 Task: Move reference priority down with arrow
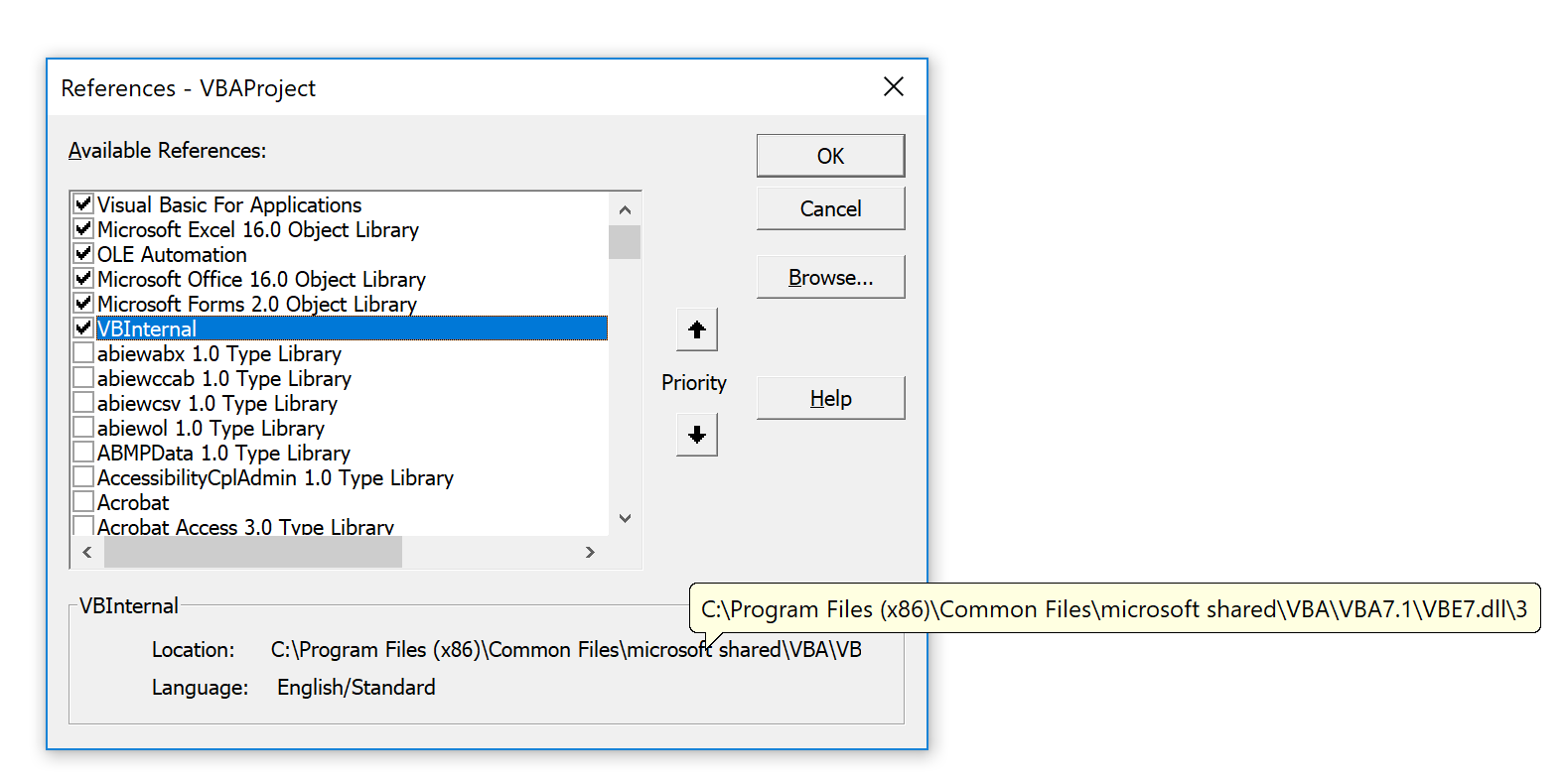[x=697, y=435]
